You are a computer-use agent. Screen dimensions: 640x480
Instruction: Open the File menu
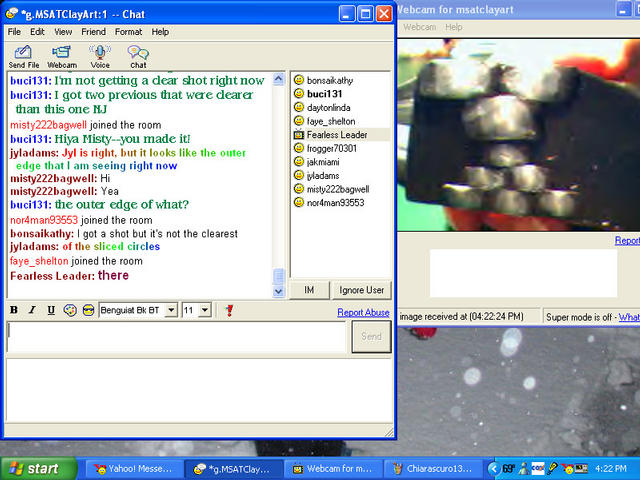(x=14, y=32)
